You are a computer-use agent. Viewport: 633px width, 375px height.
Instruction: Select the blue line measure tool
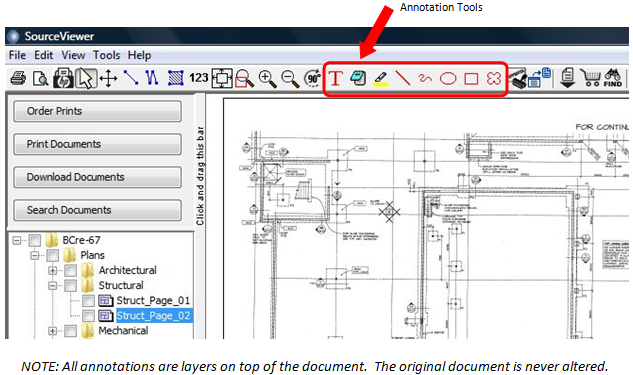[x=131, y=78]
